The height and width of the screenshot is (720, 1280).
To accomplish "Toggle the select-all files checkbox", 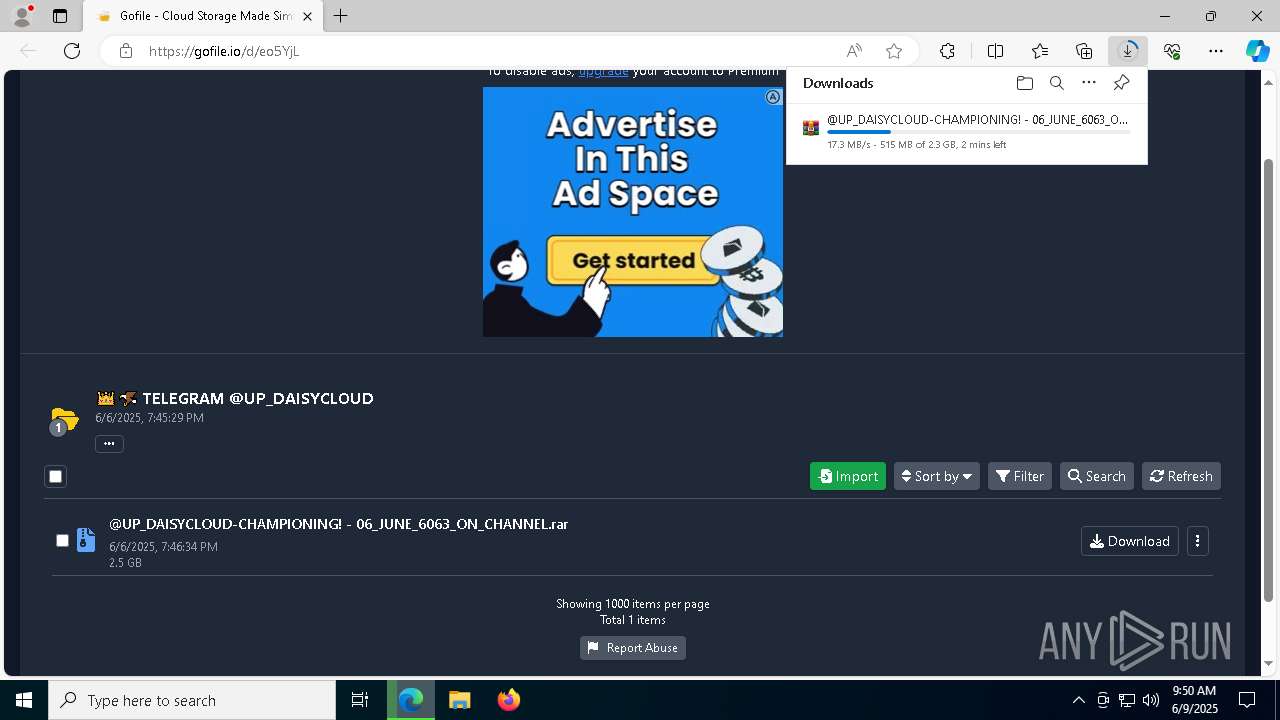I will (x=56, y=477).
